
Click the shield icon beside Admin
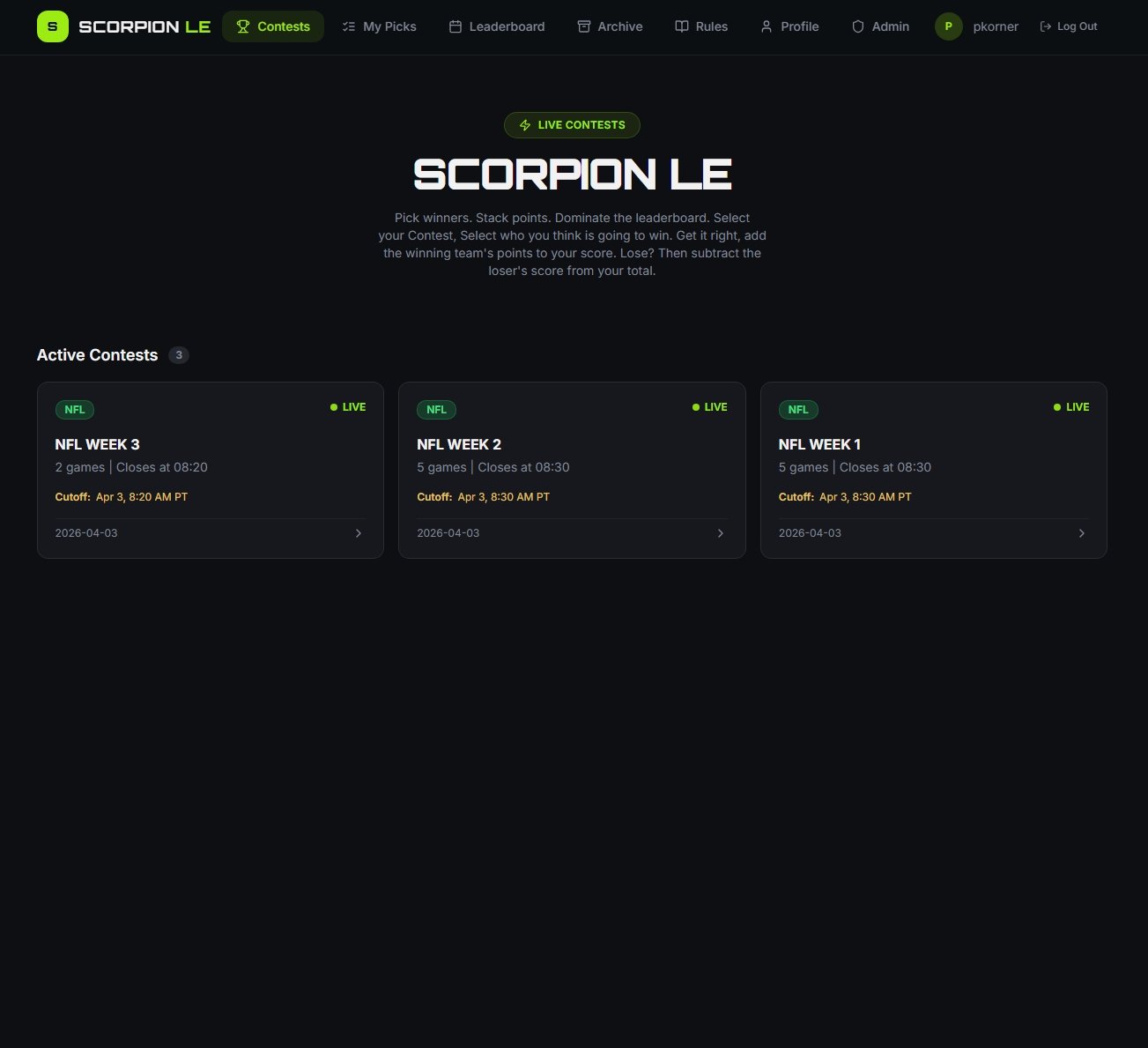(857, 26)
